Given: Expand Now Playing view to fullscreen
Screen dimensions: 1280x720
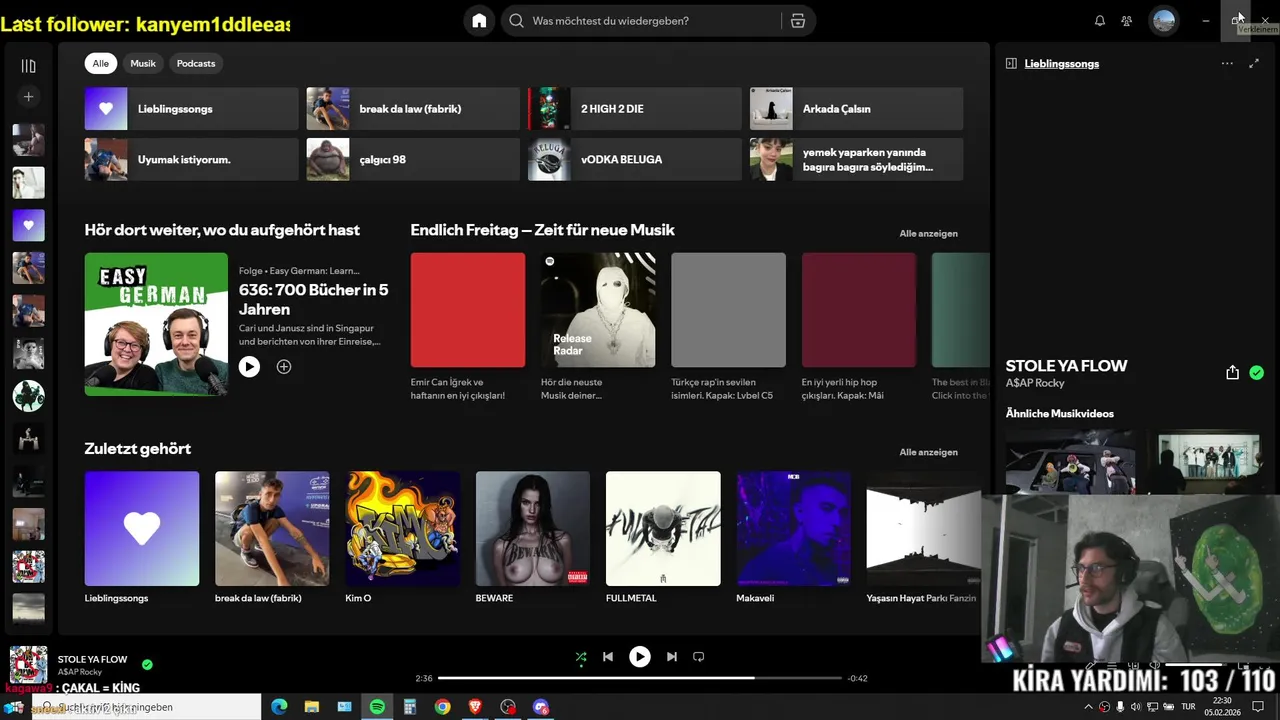Looking at the screenshot, I should pyautogui.click(x=1254, y=63).
